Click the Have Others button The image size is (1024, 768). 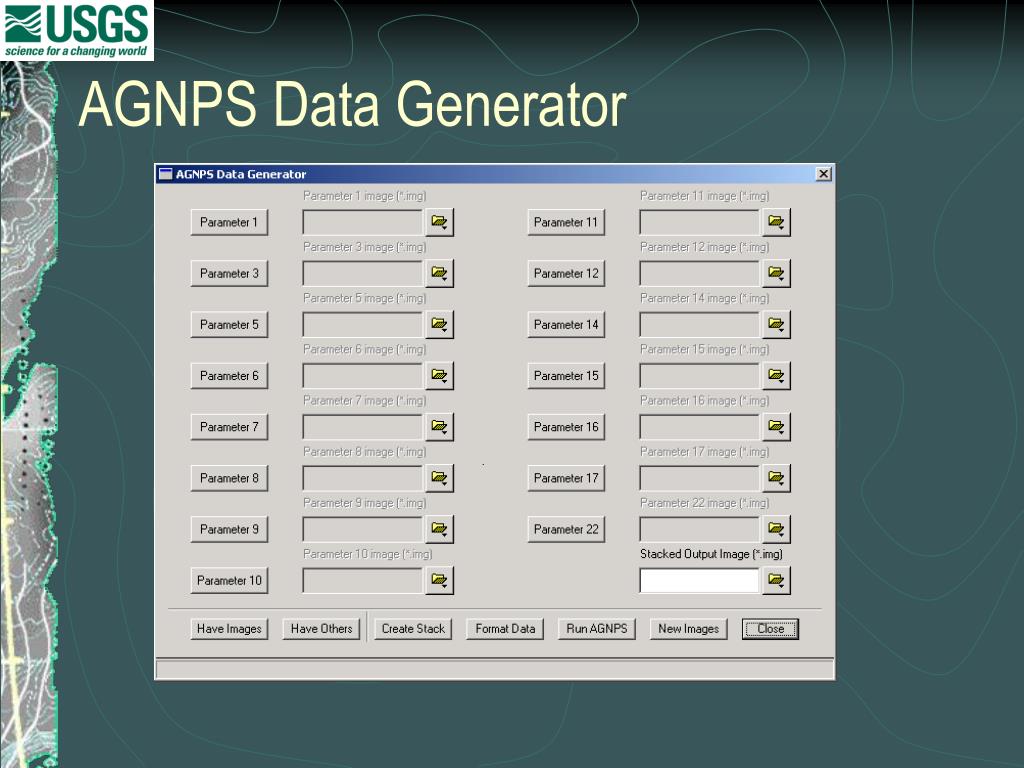321,629
